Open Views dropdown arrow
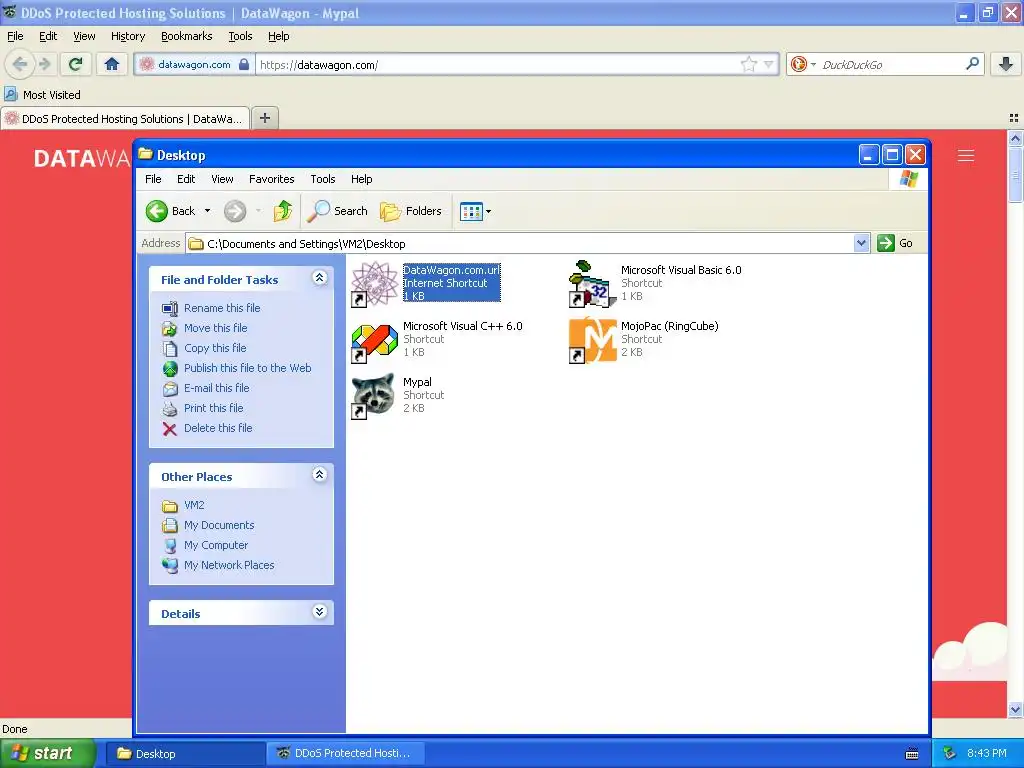This screenshot has width=1024, height=768. [488, 211]
